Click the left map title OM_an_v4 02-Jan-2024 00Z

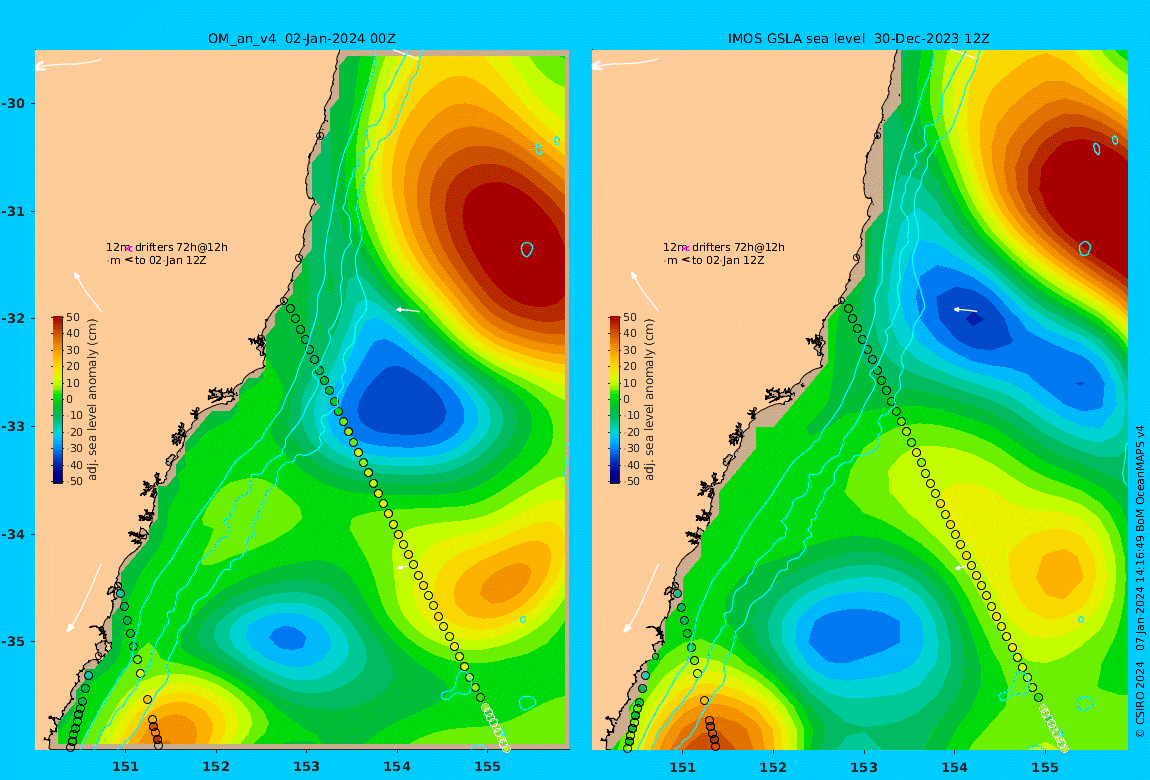click(302, 39)
